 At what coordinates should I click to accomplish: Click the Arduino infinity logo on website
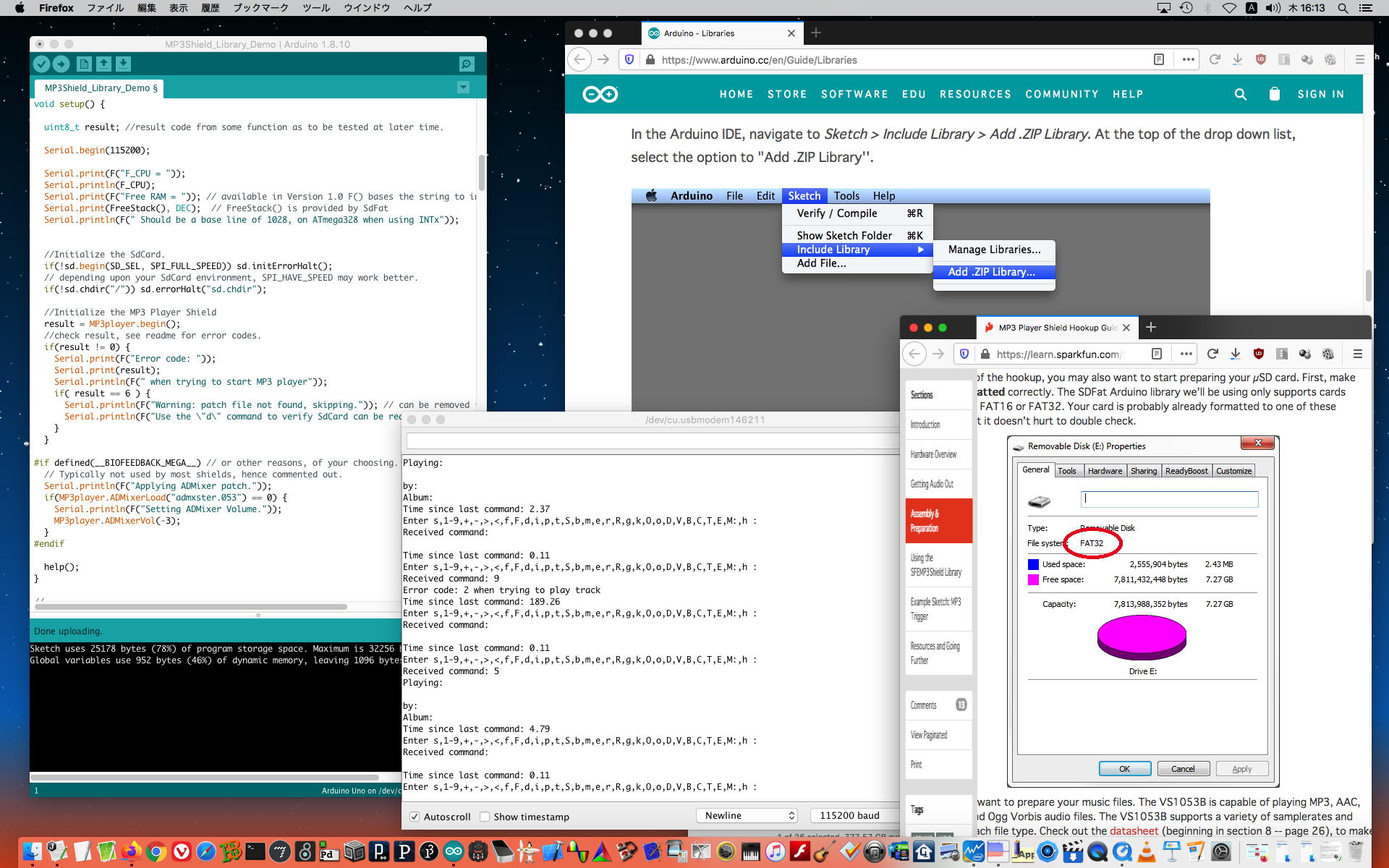(600, 94)
